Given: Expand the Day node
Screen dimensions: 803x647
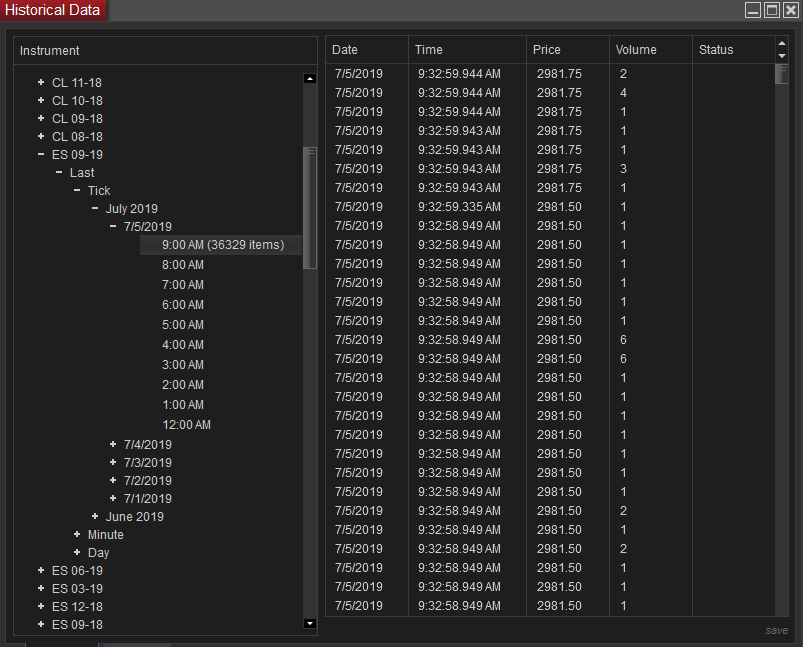Looking at the screenshot, I should tap(77, 552).
